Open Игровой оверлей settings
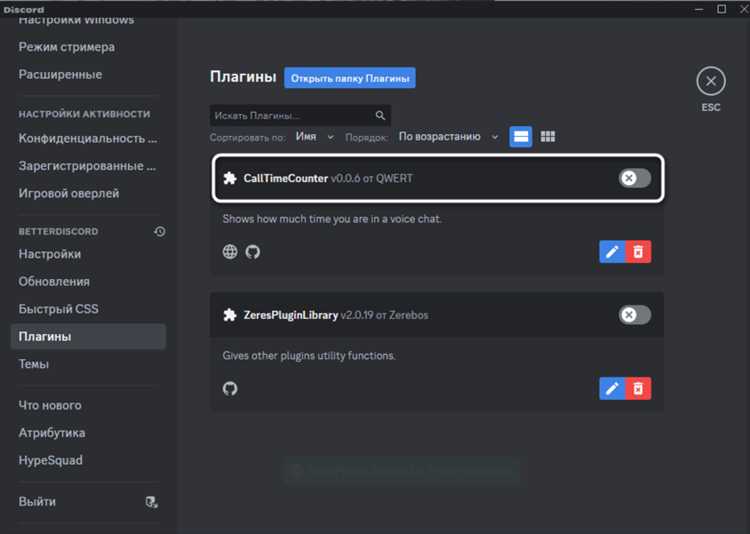This screenshot has width=750, height=534. (x=69, y=193)
